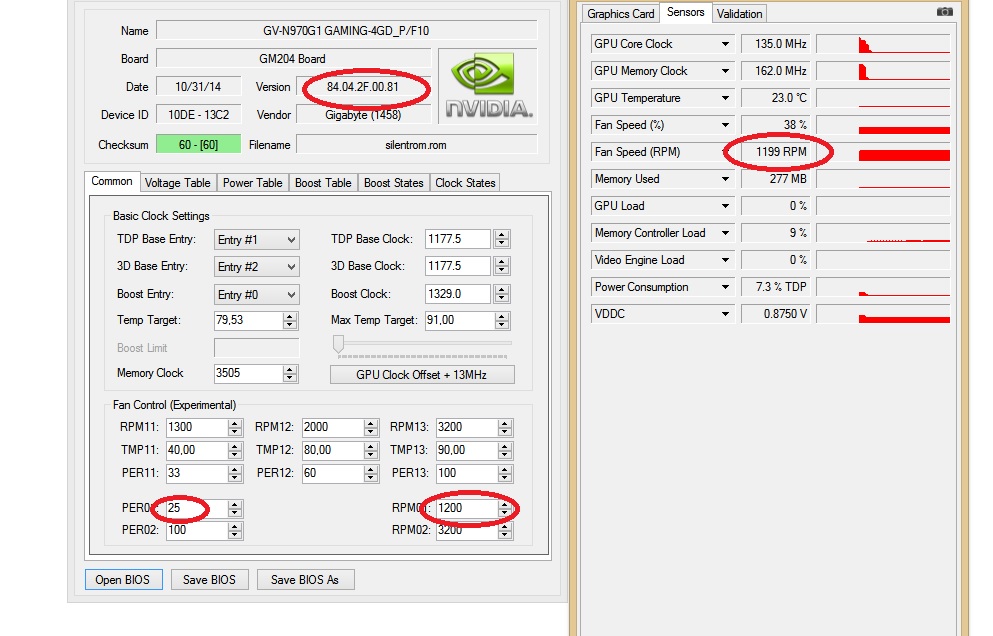Switch to the Common tab
The width and height of the screenshot is (993, 636).
click(x=111, y=181)
